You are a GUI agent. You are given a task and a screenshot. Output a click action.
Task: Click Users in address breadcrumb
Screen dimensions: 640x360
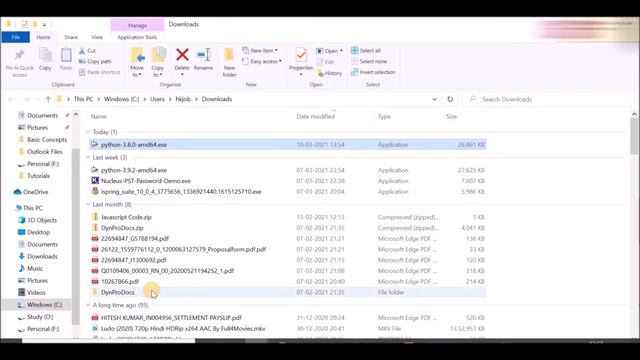click(x=157, y=99)
